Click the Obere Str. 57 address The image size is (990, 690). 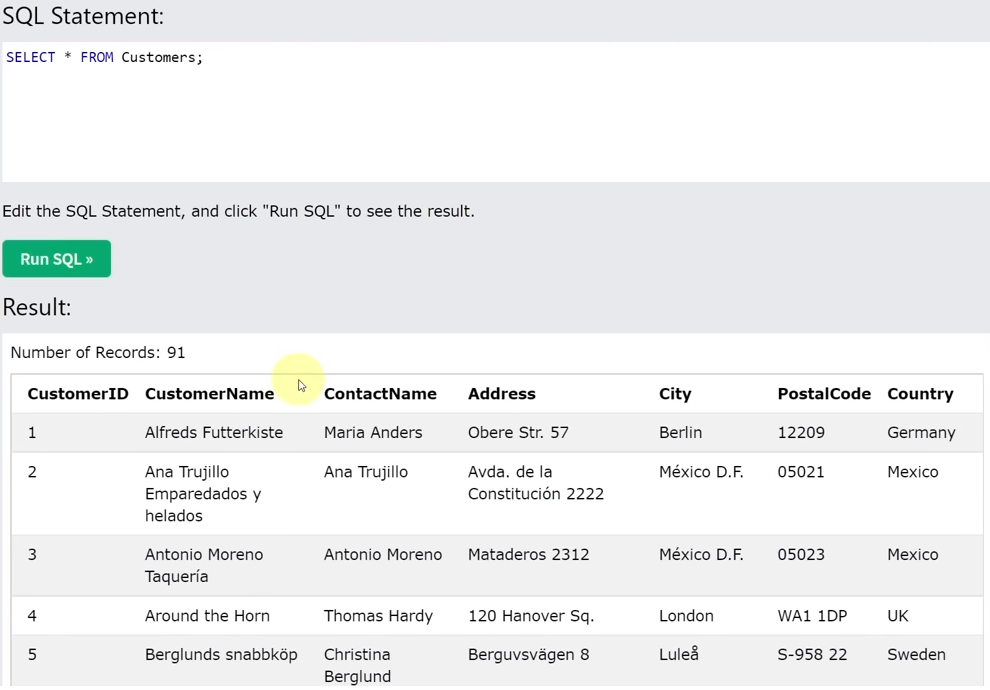(518, 432)
